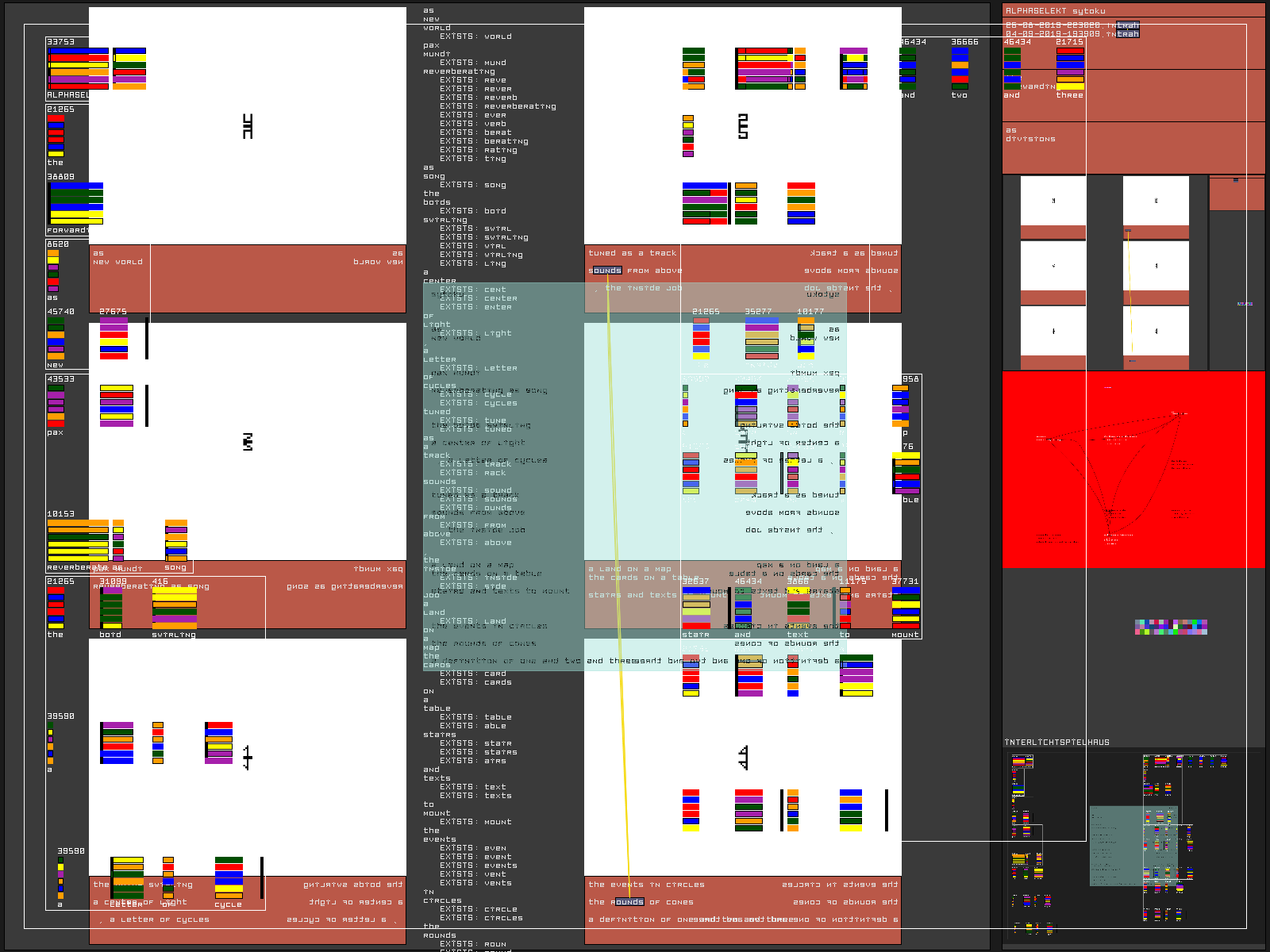Select 'EXISTS: reverberating' in the word list

click(498, 106)
